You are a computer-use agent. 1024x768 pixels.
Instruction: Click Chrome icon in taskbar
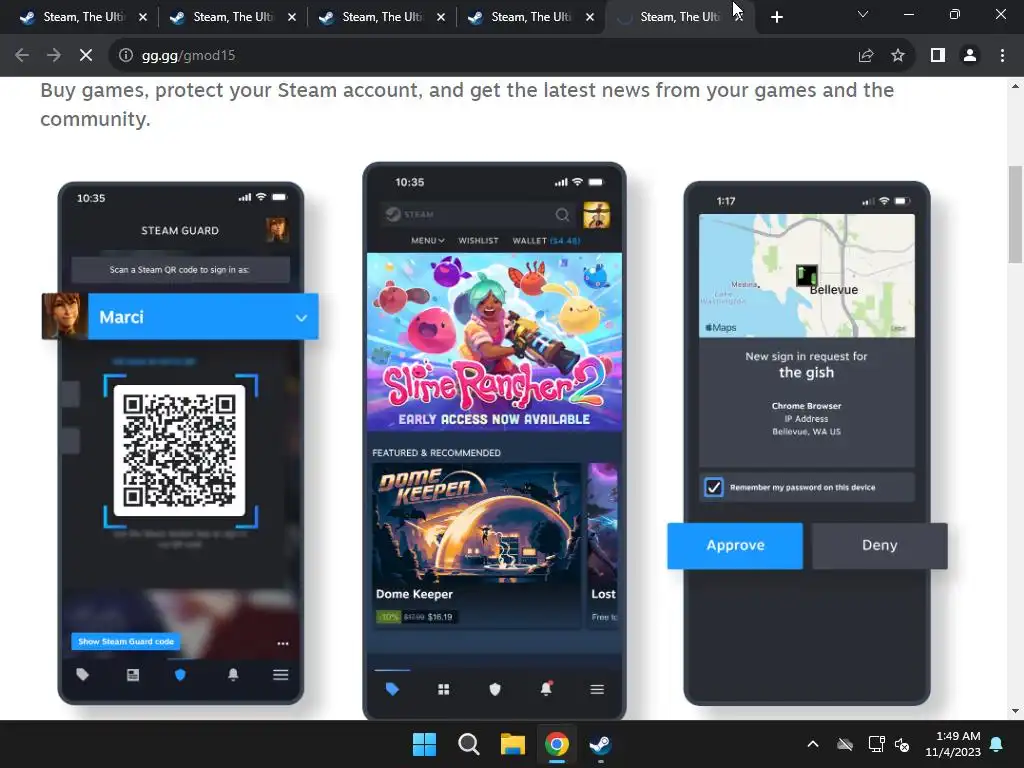[556, 744]
